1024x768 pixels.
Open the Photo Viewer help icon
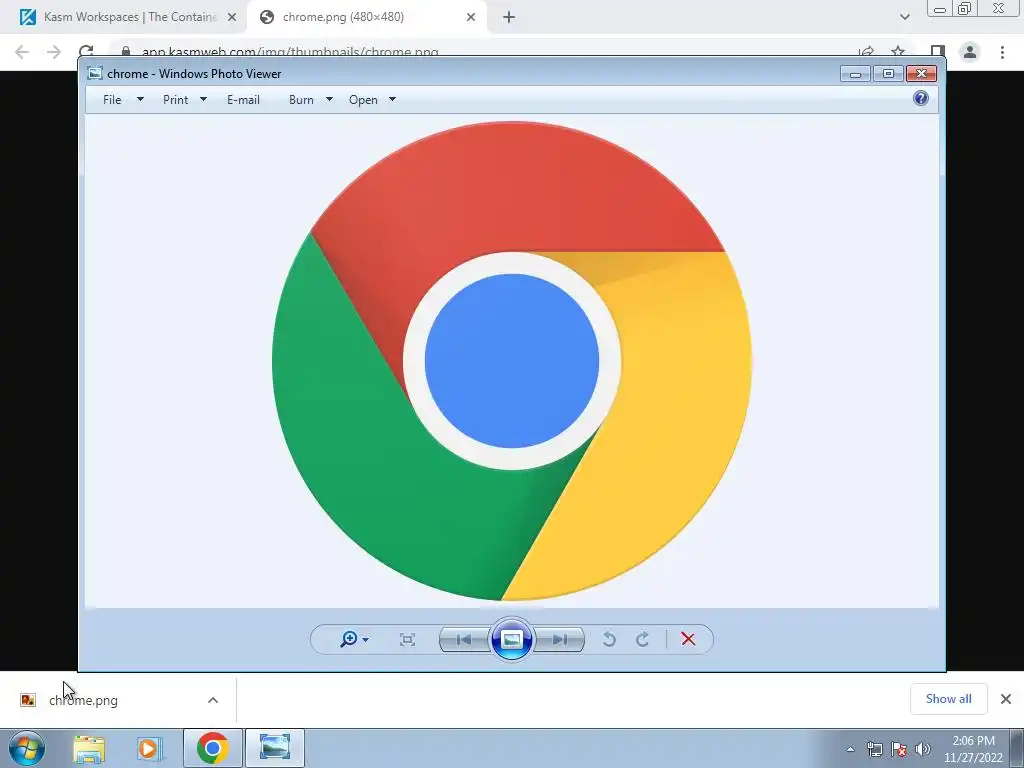click(921, 99)
